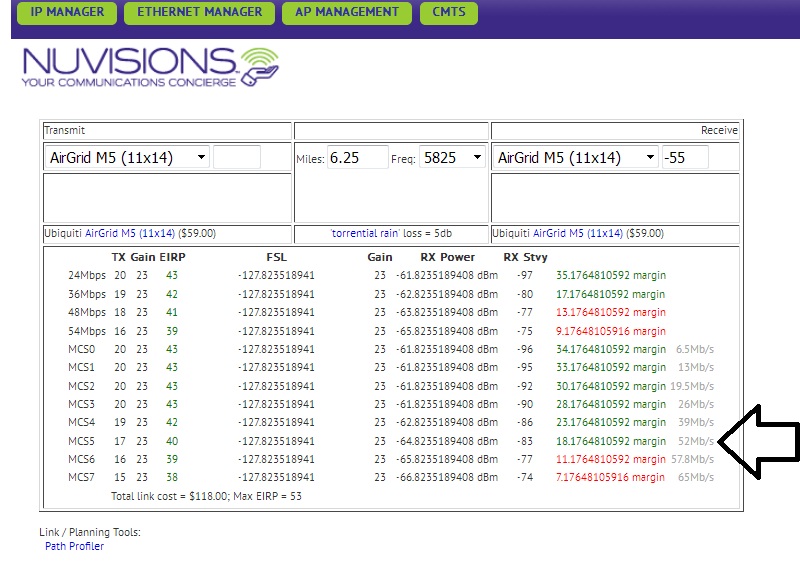
Task: Open the ETHERNET MANAGER tab
Action: tap(199, 12)
